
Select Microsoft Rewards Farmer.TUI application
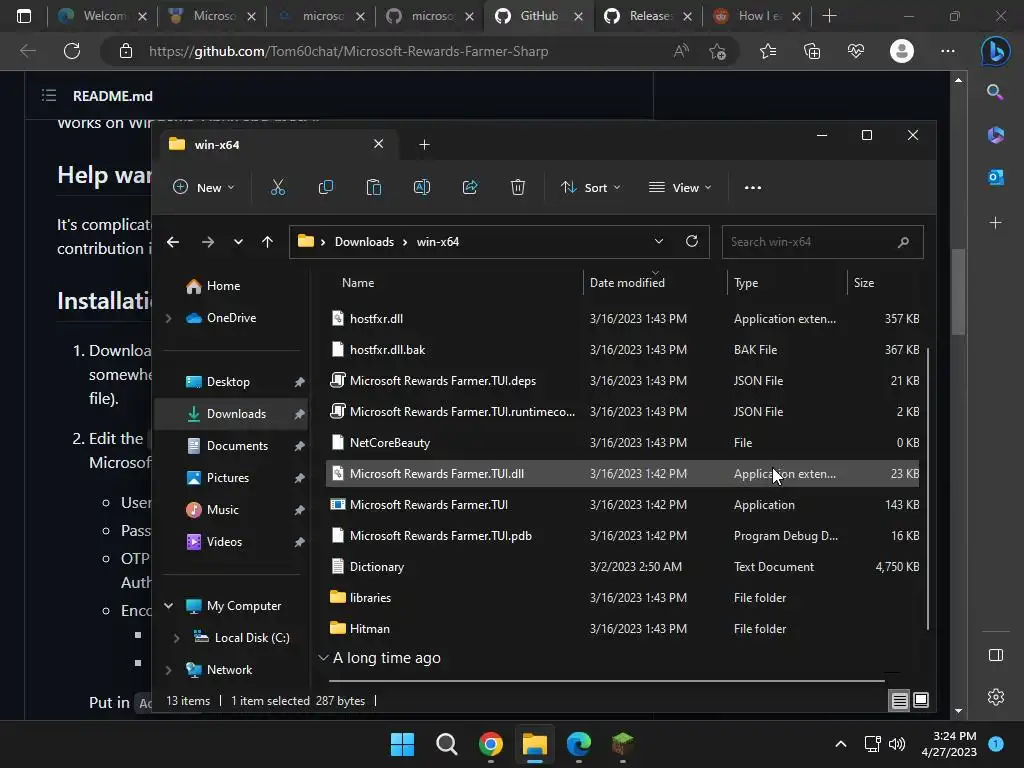pos(622,505)
